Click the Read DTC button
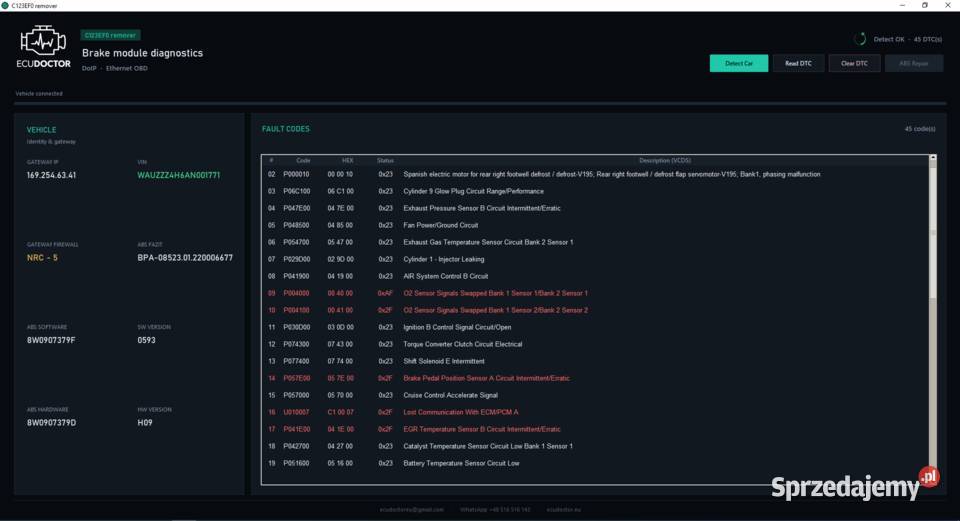This screenshot has width=960, height=521. pyautogui.click(x=798, y=63)
